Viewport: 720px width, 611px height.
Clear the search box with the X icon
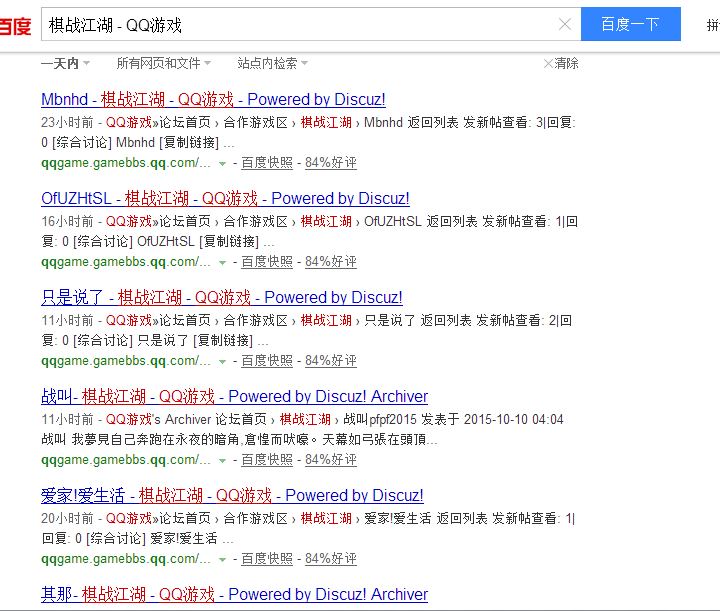tap(564, 24)
